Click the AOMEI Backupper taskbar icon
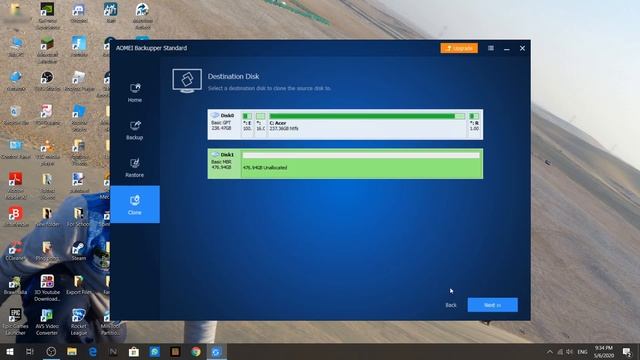640x360 pixels. tap(216, 351)
